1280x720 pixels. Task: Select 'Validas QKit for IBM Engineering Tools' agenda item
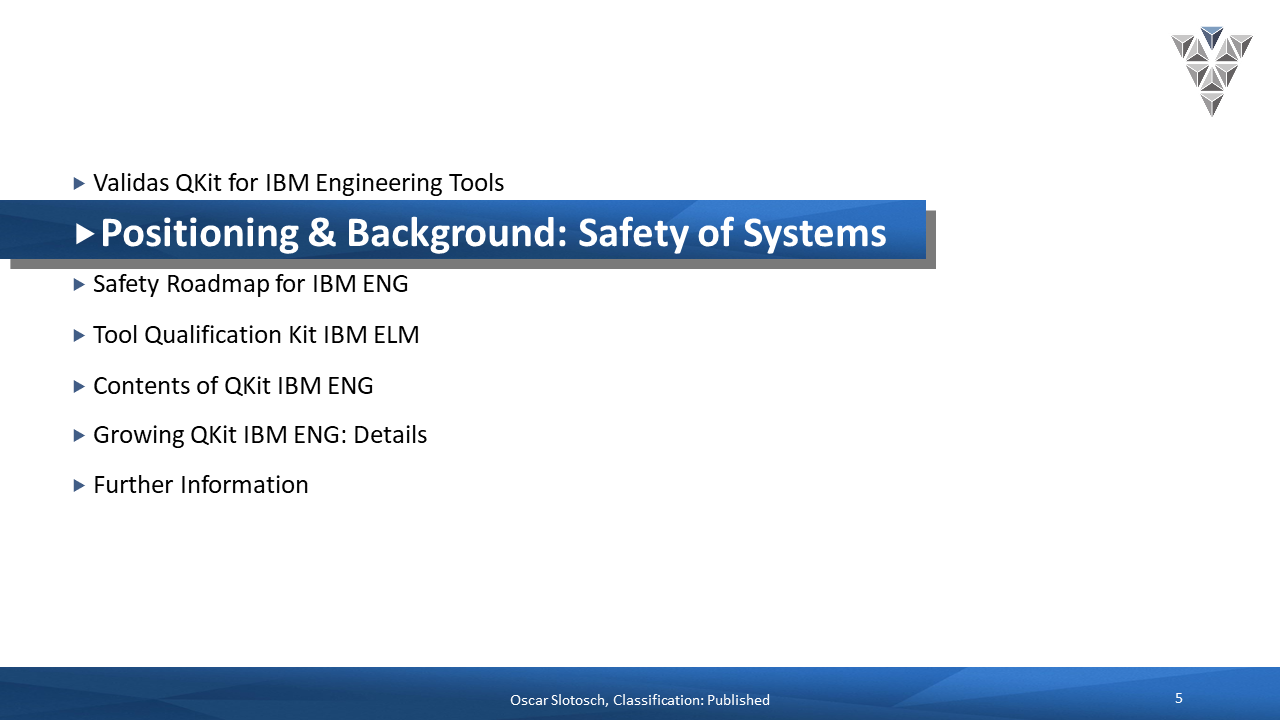(x=298, y=183)
